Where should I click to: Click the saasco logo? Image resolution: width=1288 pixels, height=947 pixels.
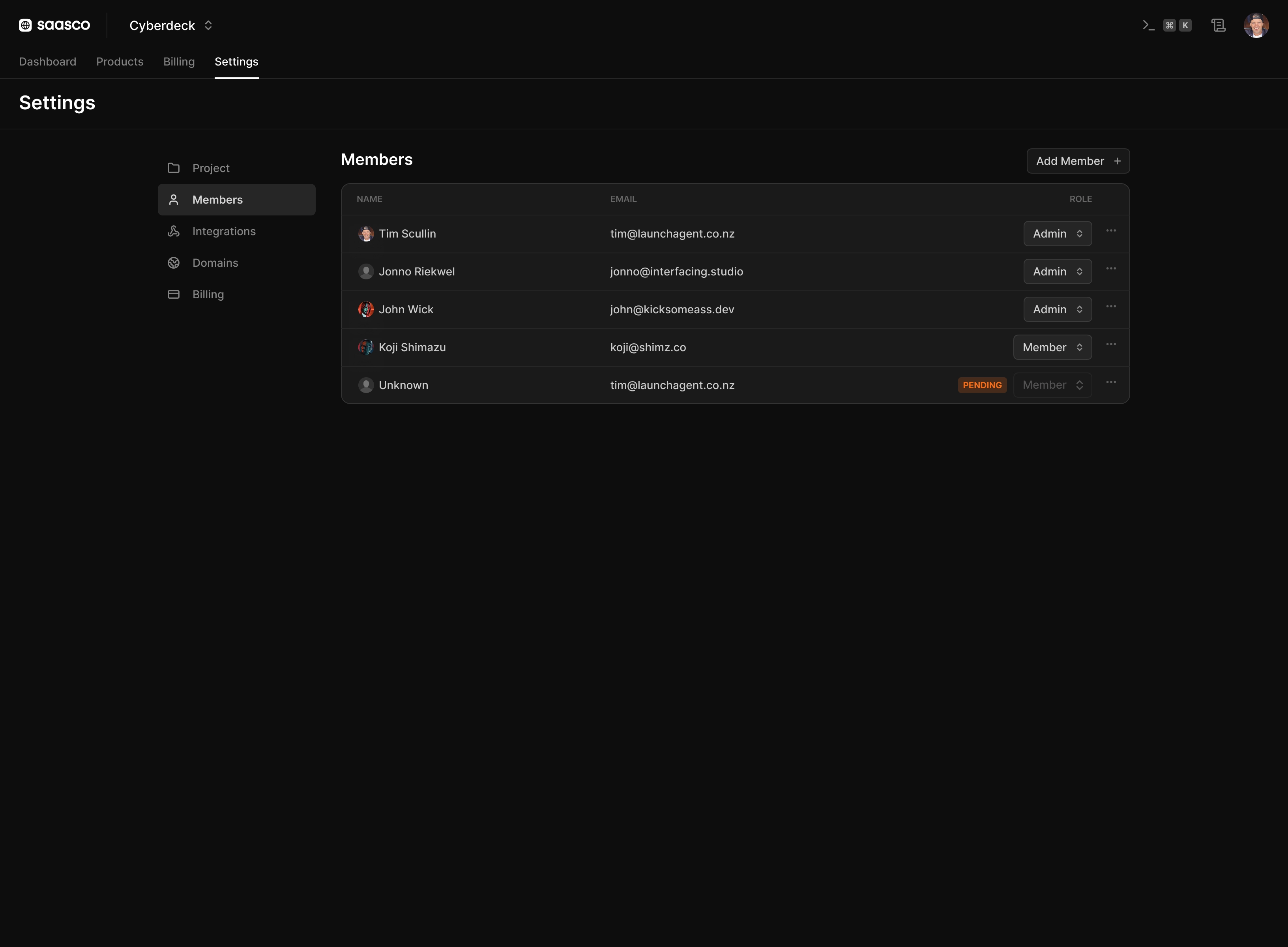pos(54,25)
